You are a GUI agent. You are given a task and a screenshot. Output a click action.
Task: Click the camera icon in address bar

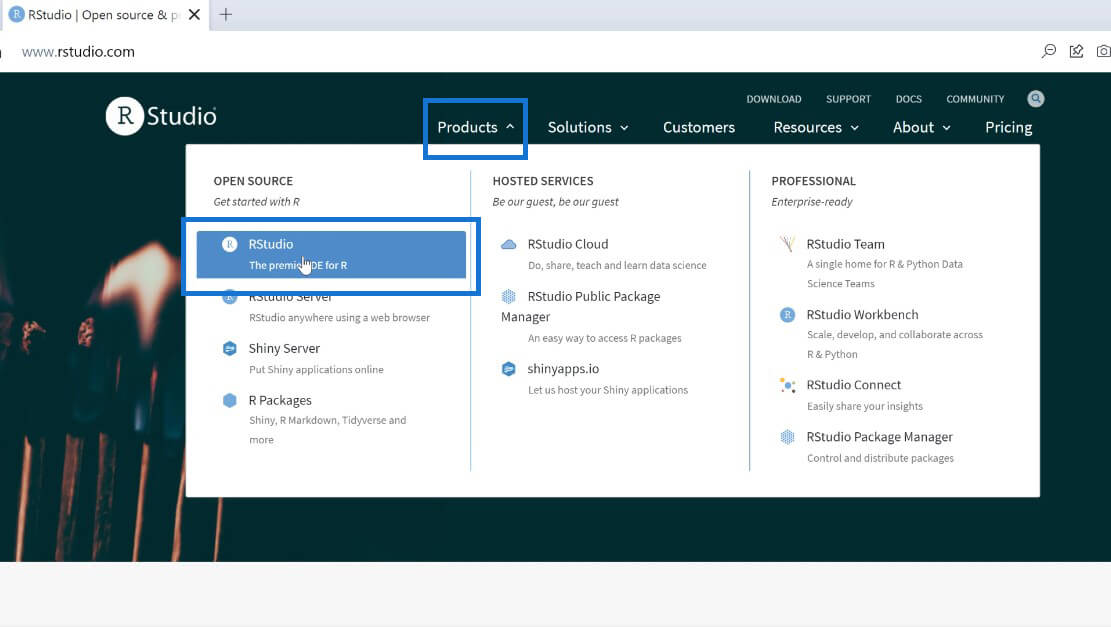[x=1103, y=52]
